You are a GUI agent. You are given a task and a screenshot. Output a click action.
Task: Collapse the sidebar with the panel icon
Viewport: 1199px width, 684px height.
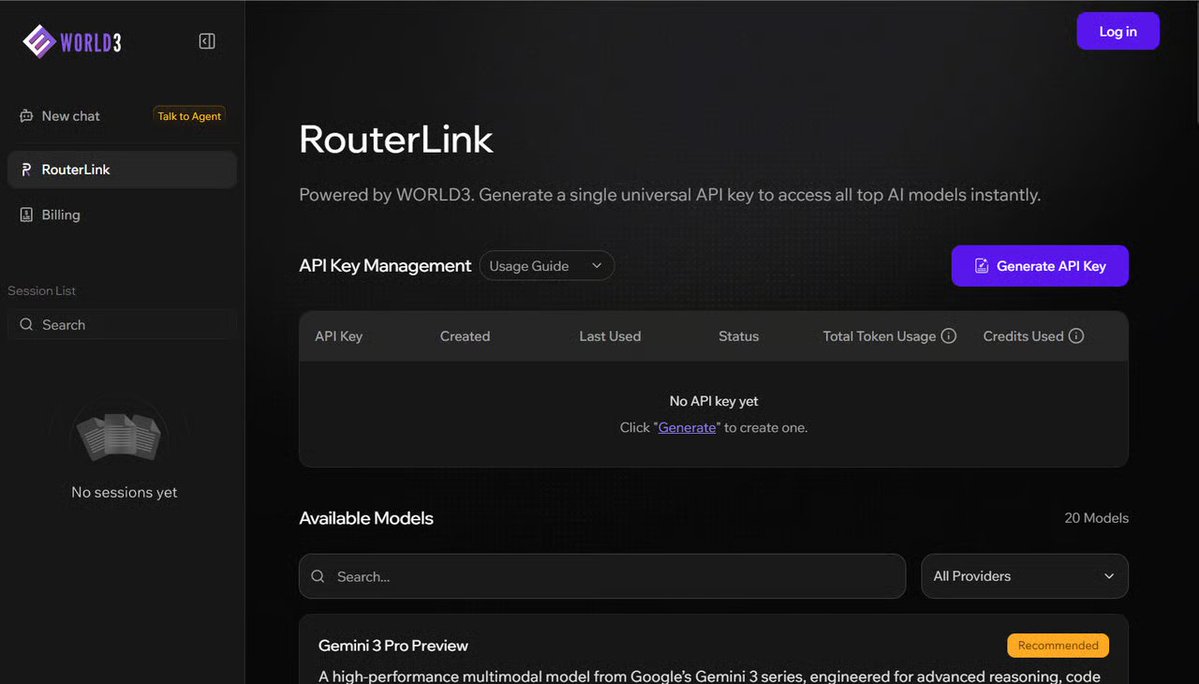tap(207, 41)
